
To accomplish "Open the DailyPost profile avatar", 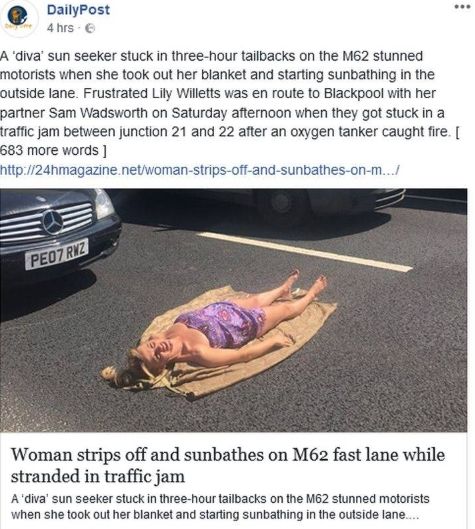I will pos(18,18).
